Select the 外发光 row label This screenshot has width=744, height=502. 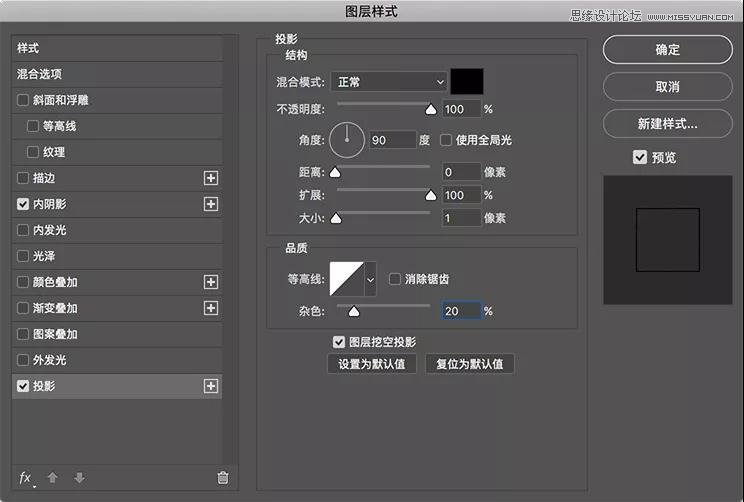[x=49, y=360]
